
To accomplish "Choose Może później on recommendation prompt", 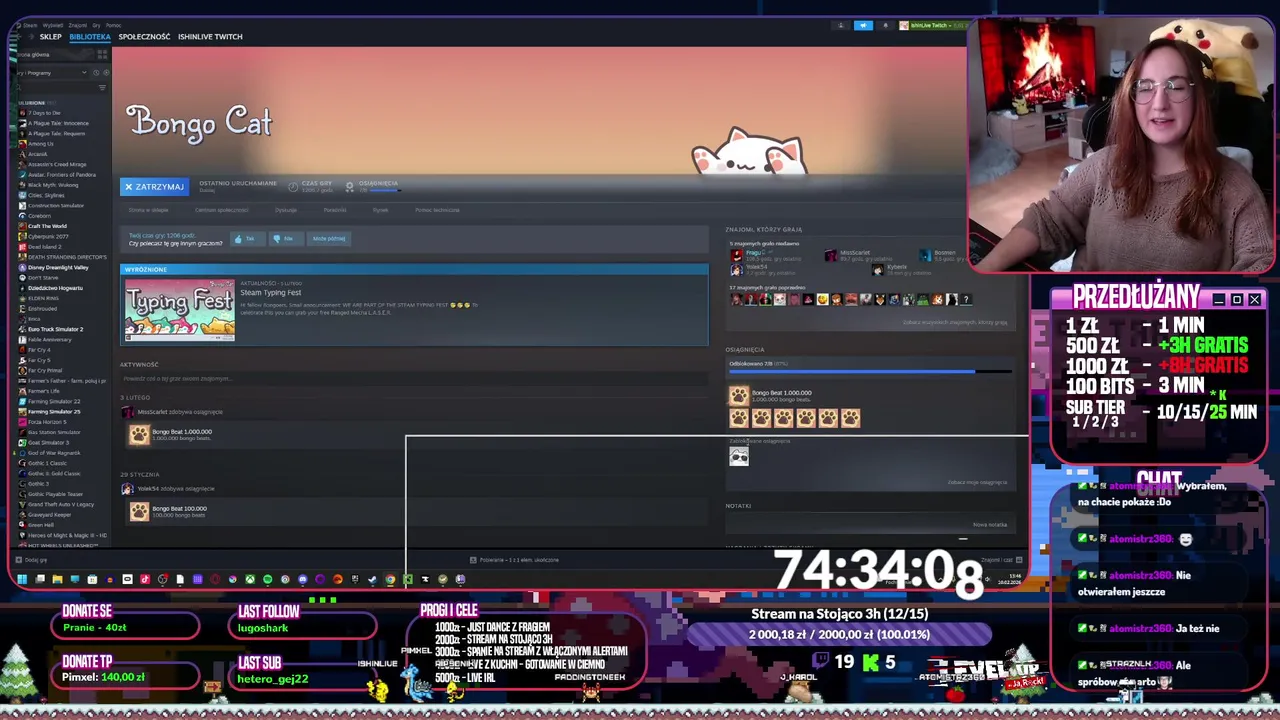I will (x=329, y=238).
